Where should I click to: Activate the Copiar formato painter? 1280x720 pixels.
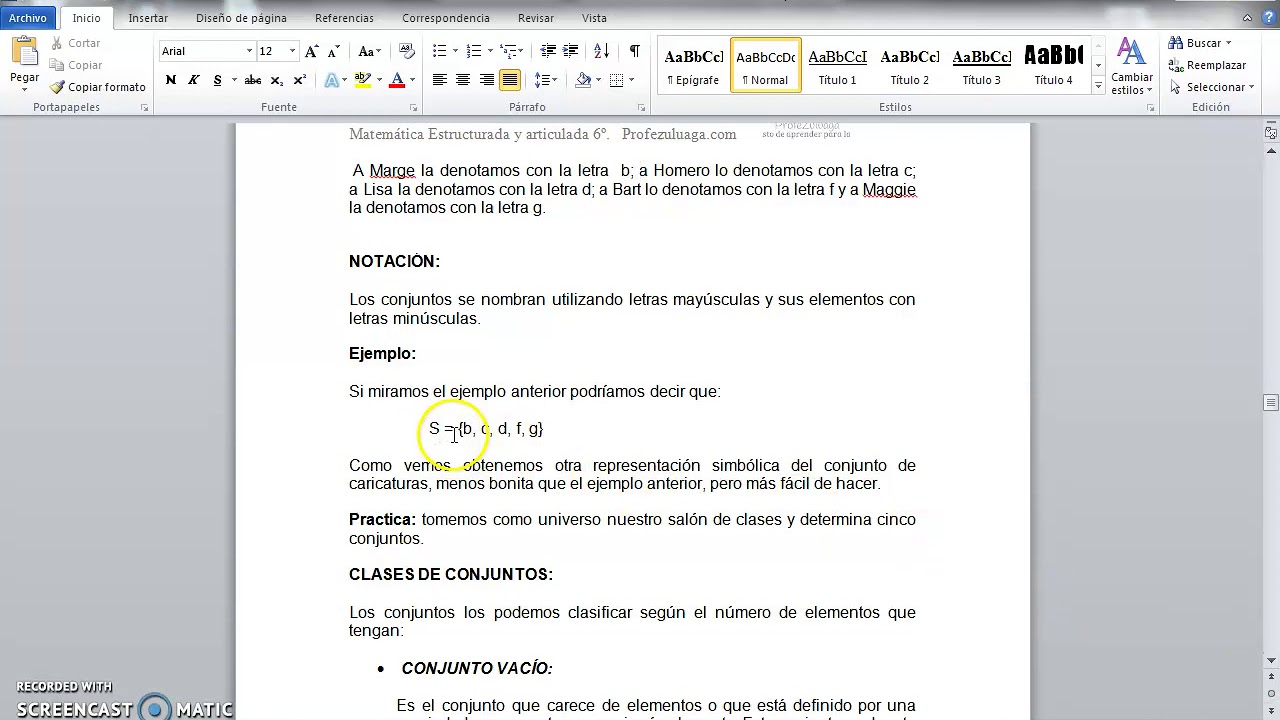98,87
